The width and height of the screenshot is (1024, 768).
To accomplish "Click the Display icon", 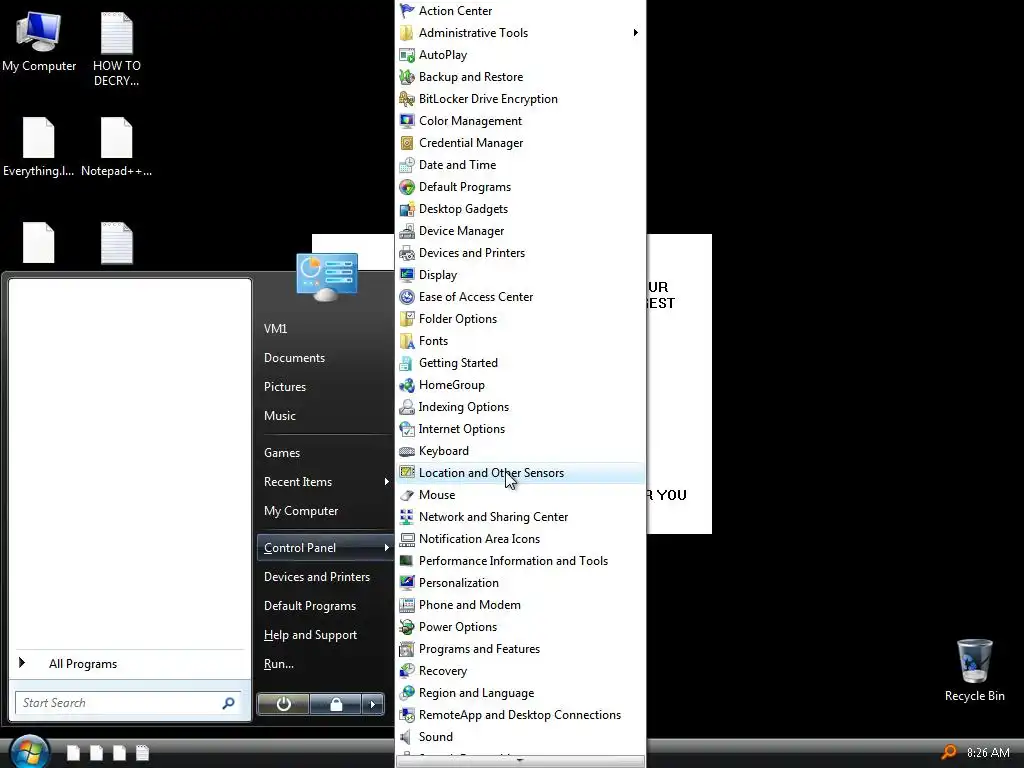I will point(407,275).
